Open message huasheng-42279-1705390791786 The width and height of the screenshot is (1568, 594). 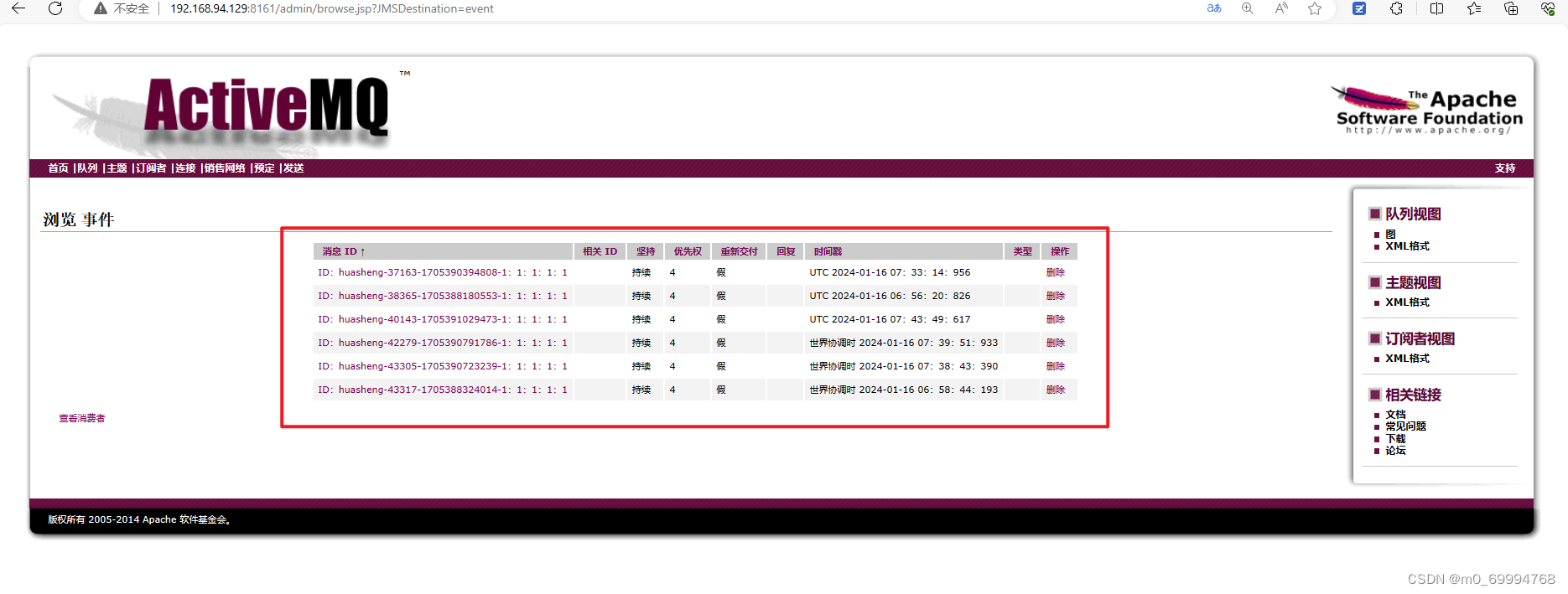tap(443, 343)
